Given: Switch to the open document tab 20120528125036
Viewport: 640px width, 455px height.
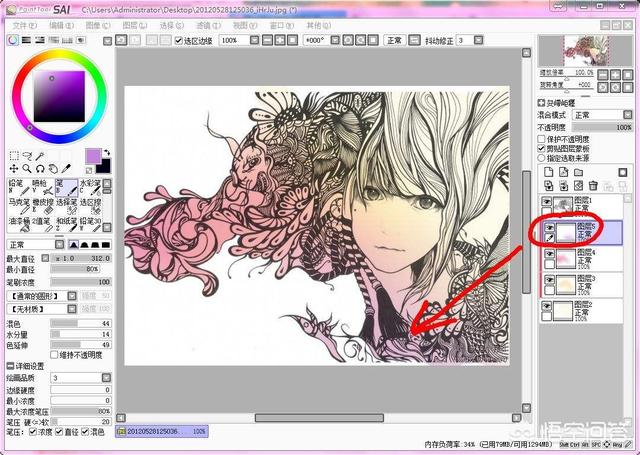Looking at the screenshot, I should (x=162, y=431).
